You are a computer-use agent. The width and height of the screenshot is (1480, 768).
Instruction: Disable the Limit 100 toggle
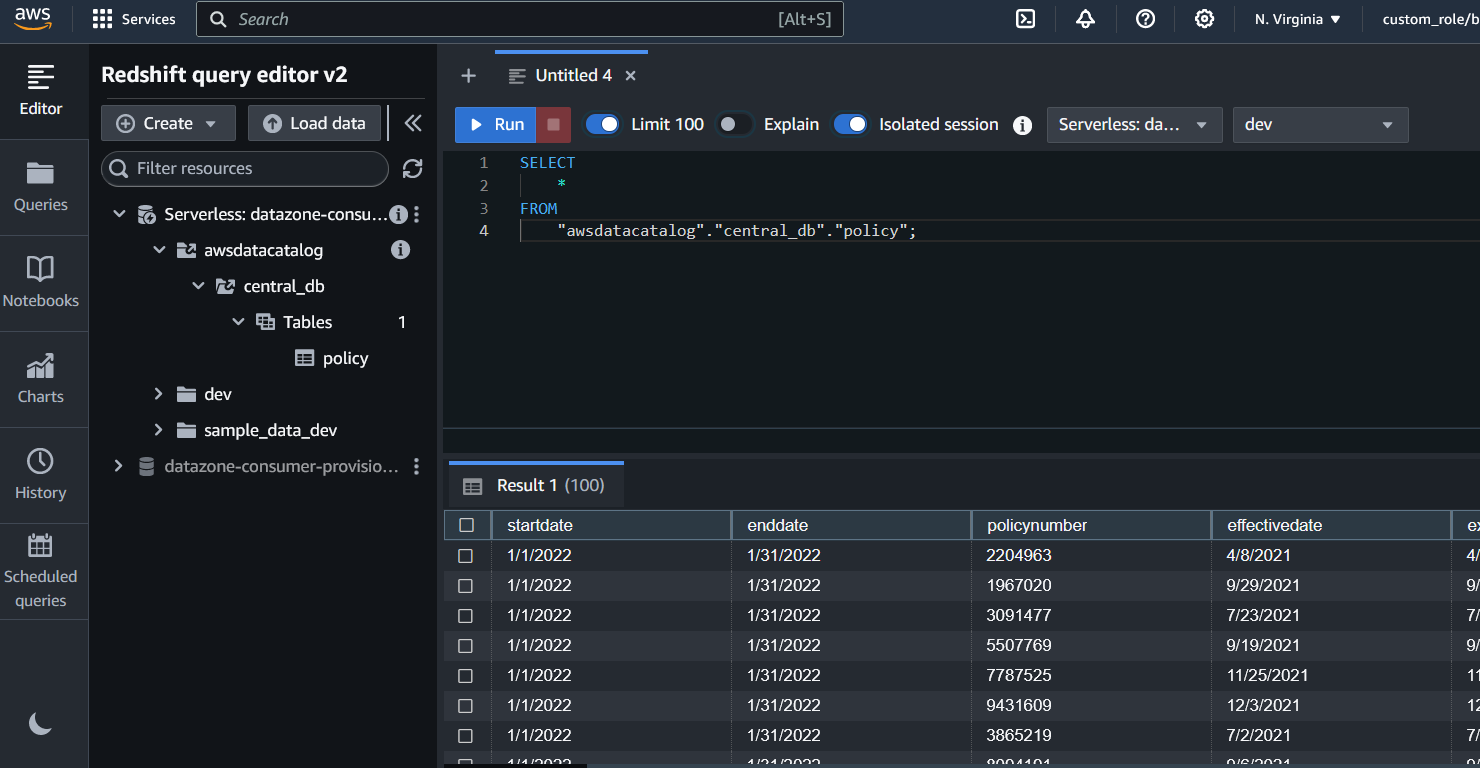603,124
